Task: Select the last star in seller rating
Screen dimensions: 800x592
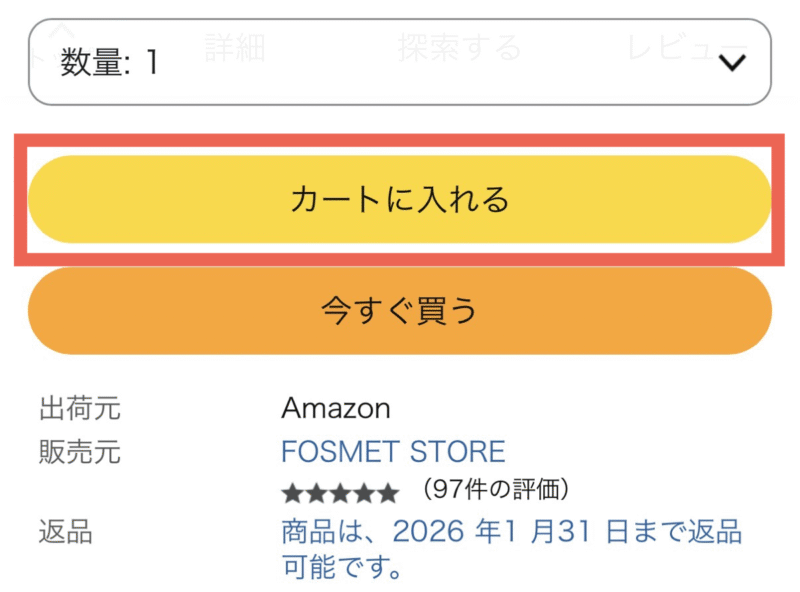Action: pyautogui.click(x=388, y=492)
